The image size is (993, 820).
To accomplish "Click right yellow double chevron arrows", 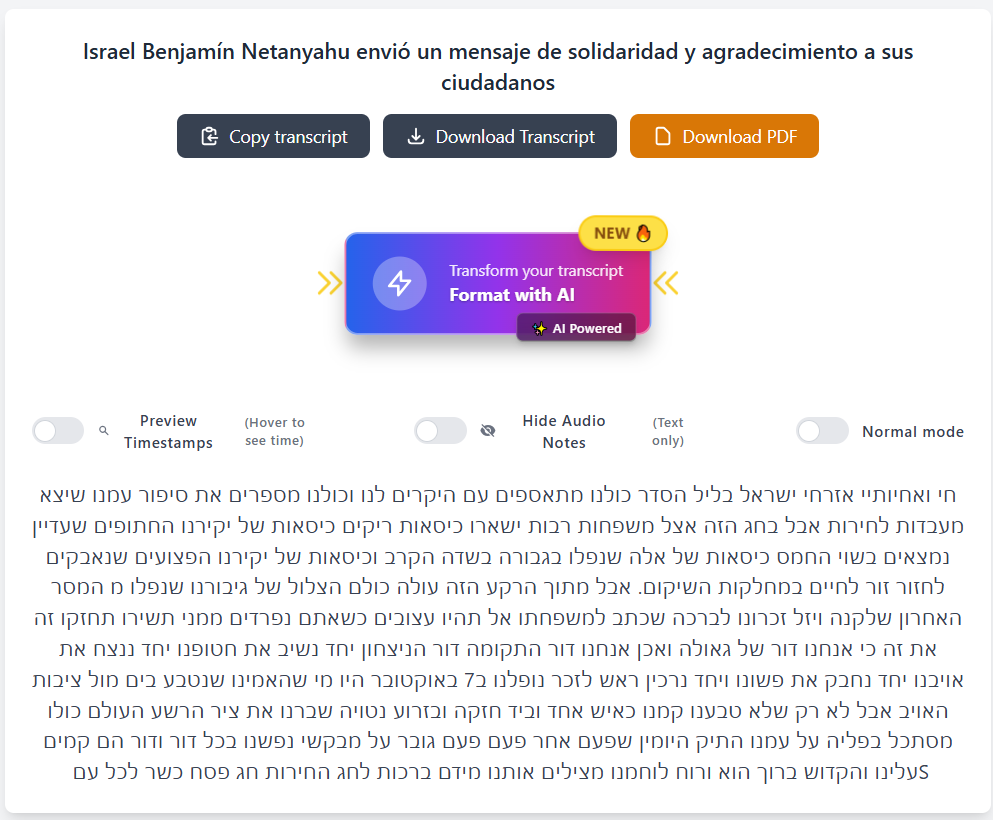I will coord(666,283).
